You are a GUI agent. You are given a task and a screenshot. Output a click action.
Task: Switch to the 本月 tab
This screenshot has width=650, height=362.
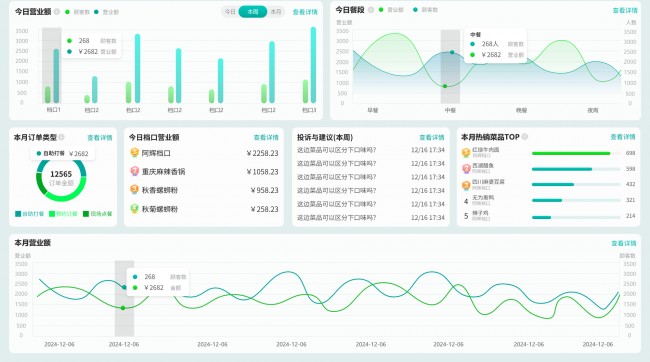pyautogui.click(x=276, y=12)
